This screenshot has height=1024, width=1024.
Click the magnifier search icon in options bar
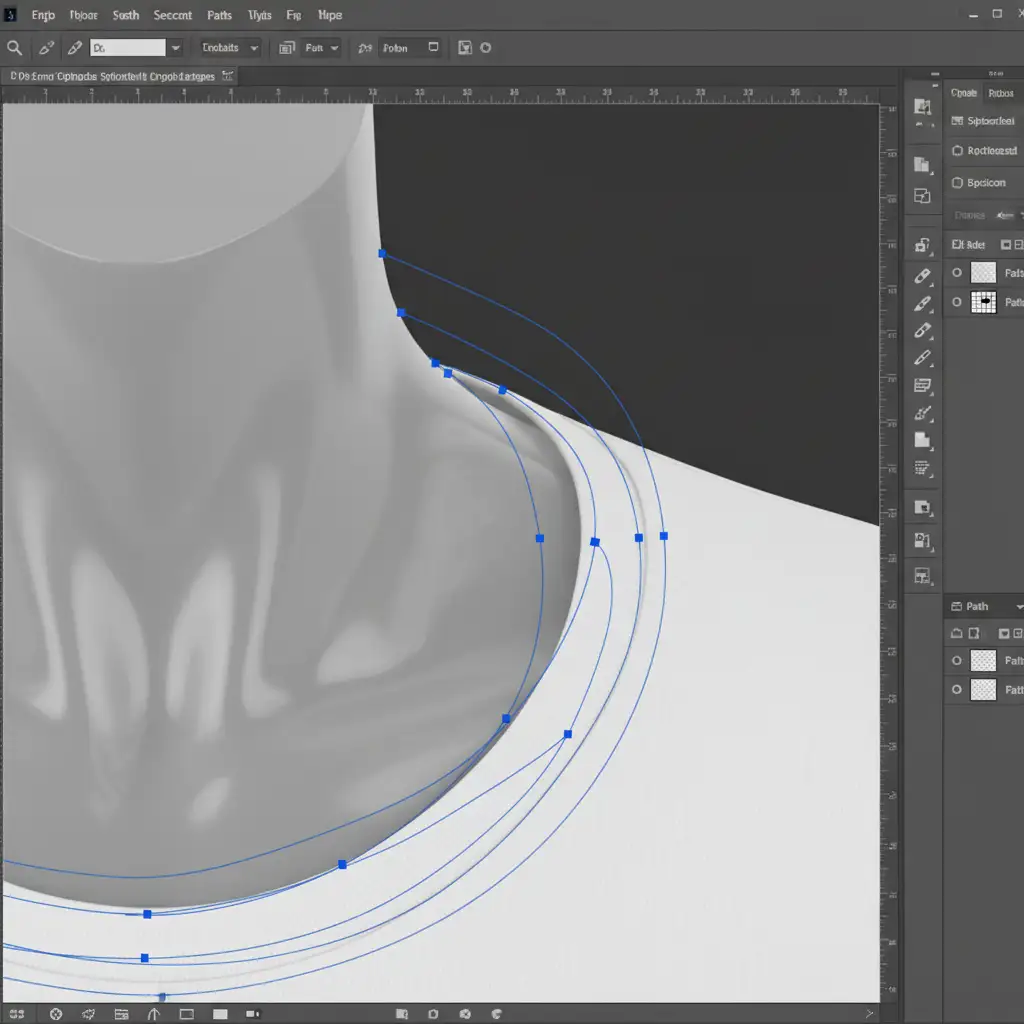click(15, 47)
